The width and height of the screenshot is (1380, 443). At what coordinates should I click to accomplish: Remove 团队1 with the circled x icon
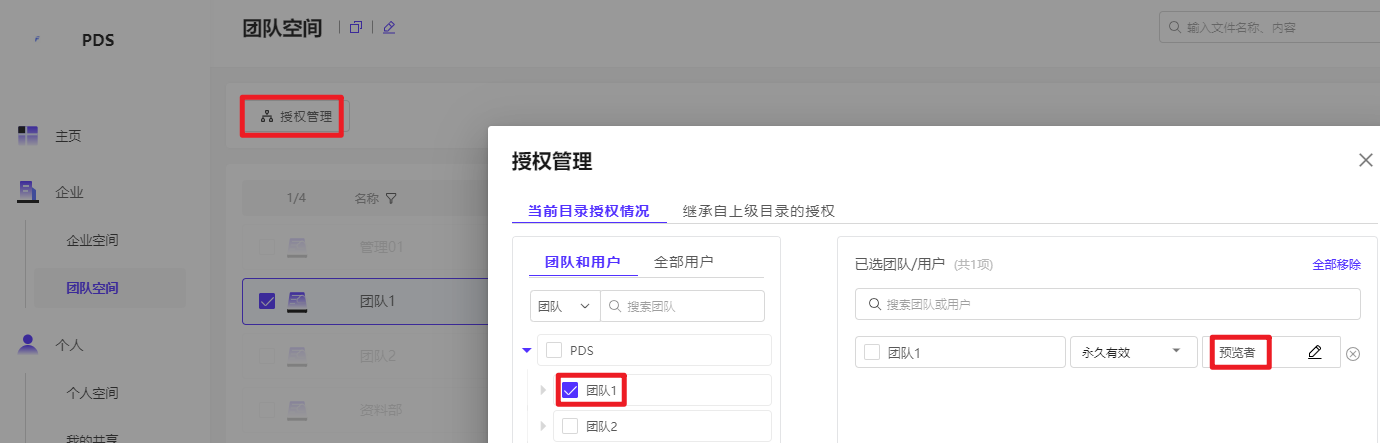1353,353
